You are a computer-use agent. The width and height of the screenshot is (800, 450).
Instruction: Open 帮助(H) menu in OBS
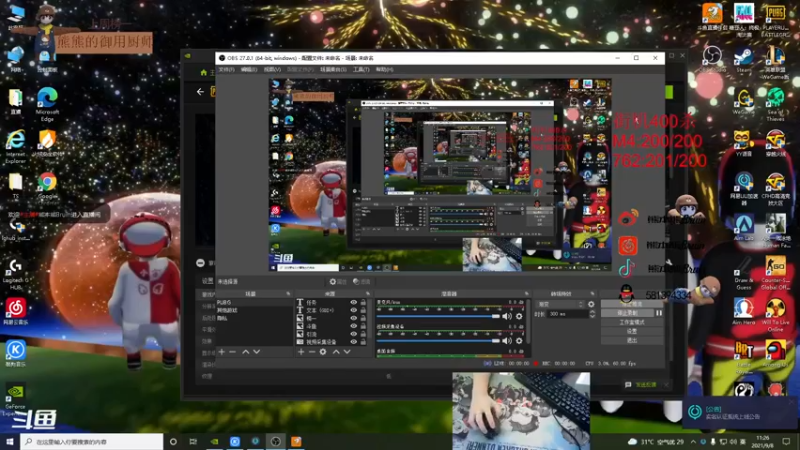point(385,69)
